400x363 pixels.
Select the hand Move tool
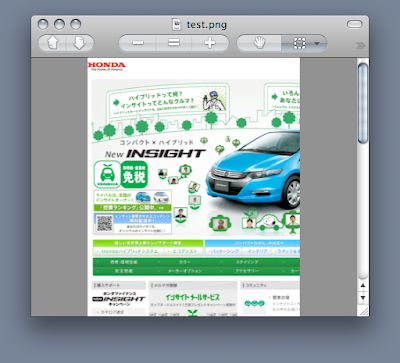pyautogui.click(x=259, y=43)
